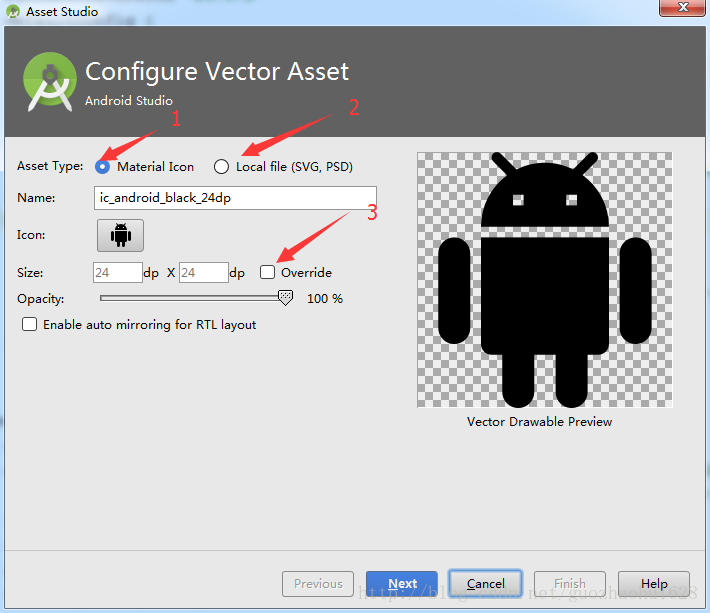This screenshot has height=613, width=710.
Task: Select the Material Icon radio button
Action: pyautogui.click(x=102, y=167)
